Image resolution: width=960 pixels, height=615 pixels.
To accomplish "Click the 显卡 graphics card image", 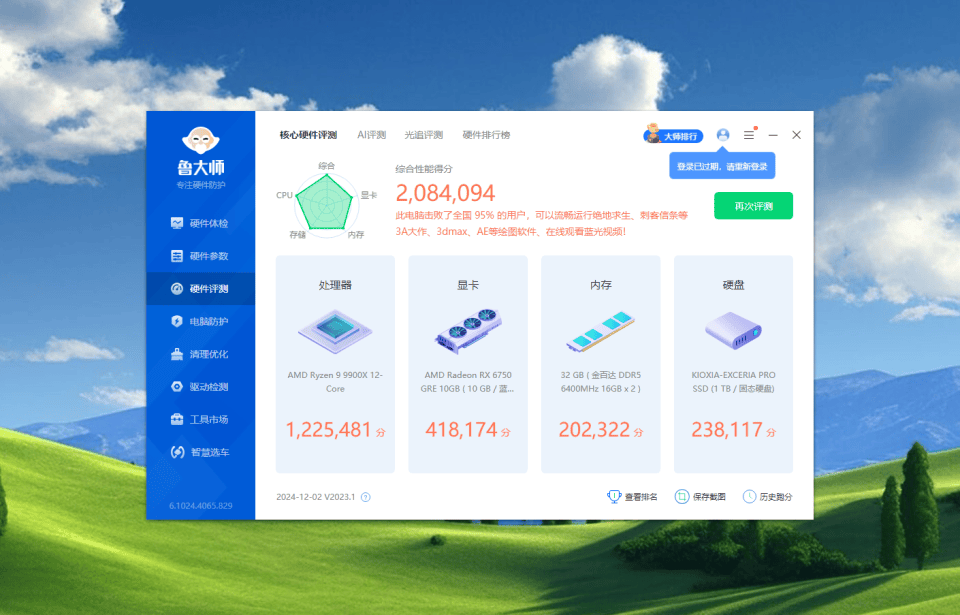I will [468, 329].
